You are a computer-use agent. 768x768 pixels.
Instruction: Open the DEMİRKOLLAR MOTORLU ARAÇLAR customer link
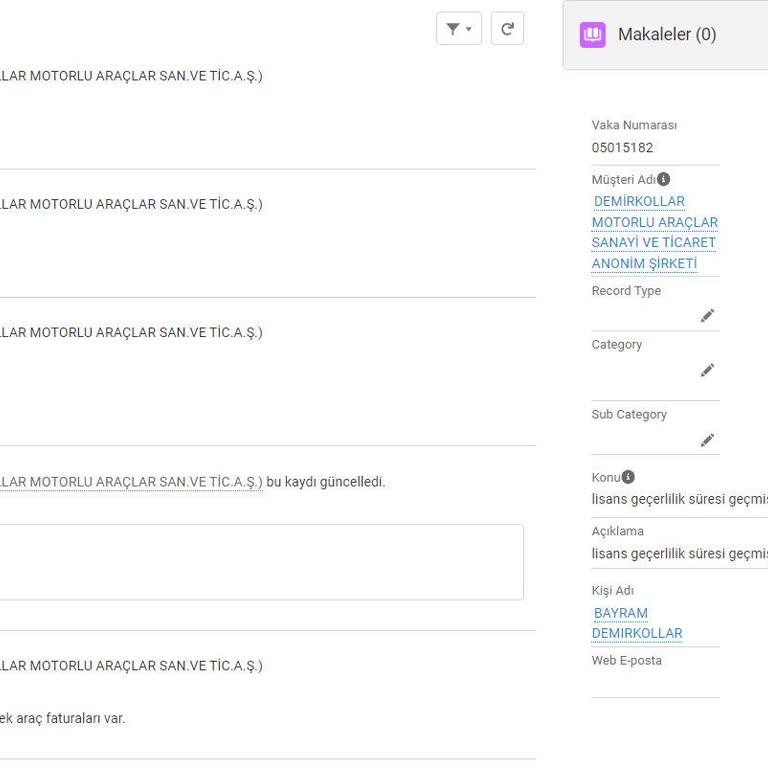654,232
